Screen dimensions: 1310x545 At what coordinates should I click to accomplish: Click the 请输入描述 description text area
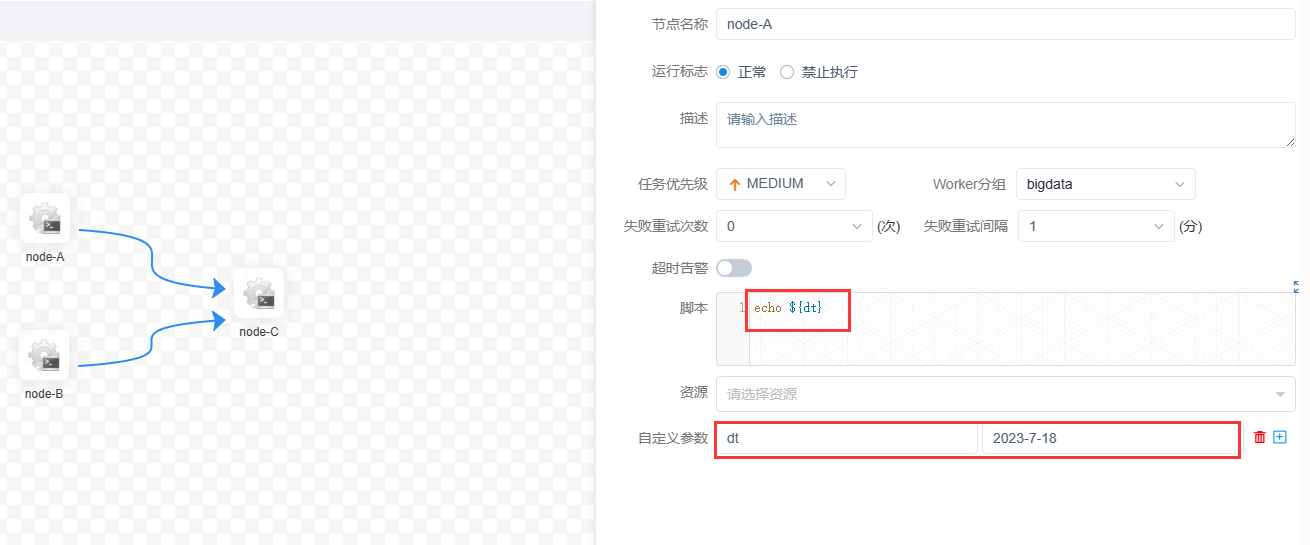click(1005, 125)
